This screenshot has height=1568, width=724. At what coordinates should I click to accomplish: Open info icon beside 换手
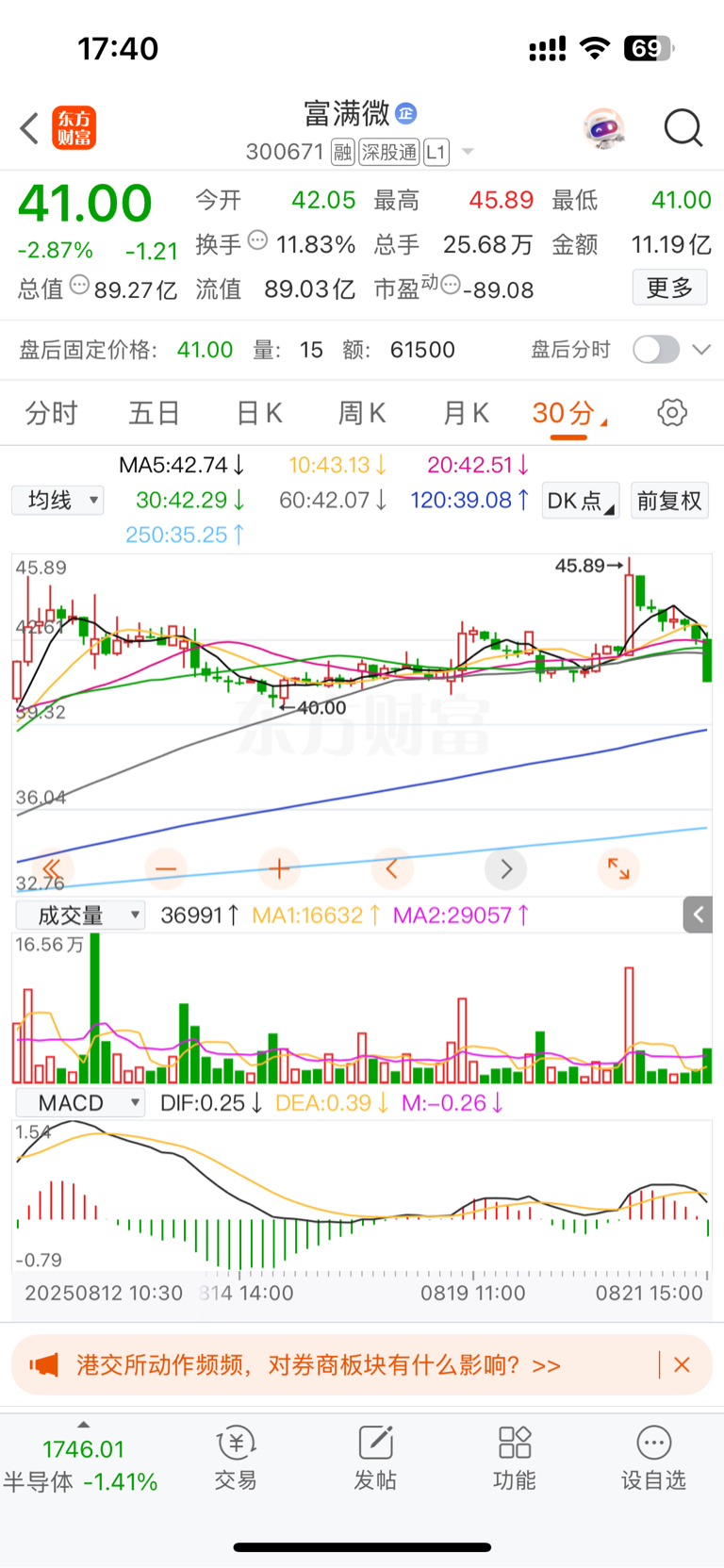257,241
